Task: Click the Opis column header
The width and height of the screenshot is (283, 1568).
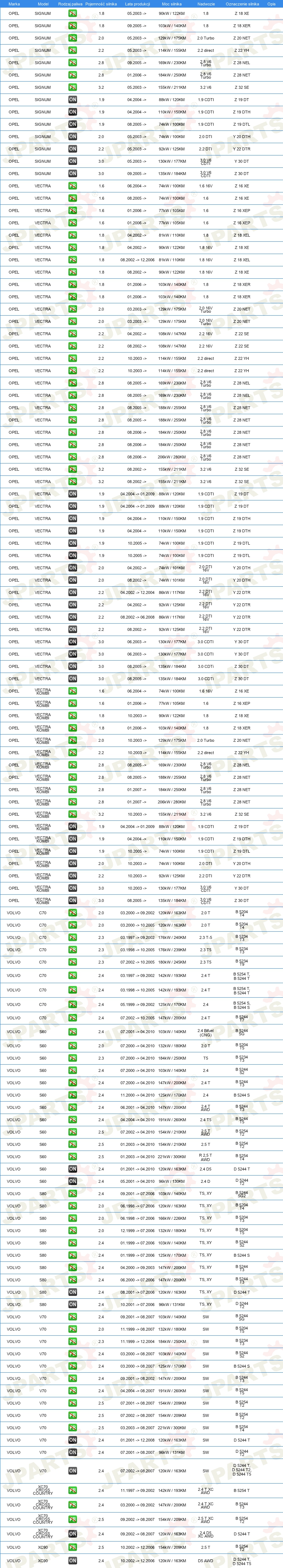Action: point(271,4)
